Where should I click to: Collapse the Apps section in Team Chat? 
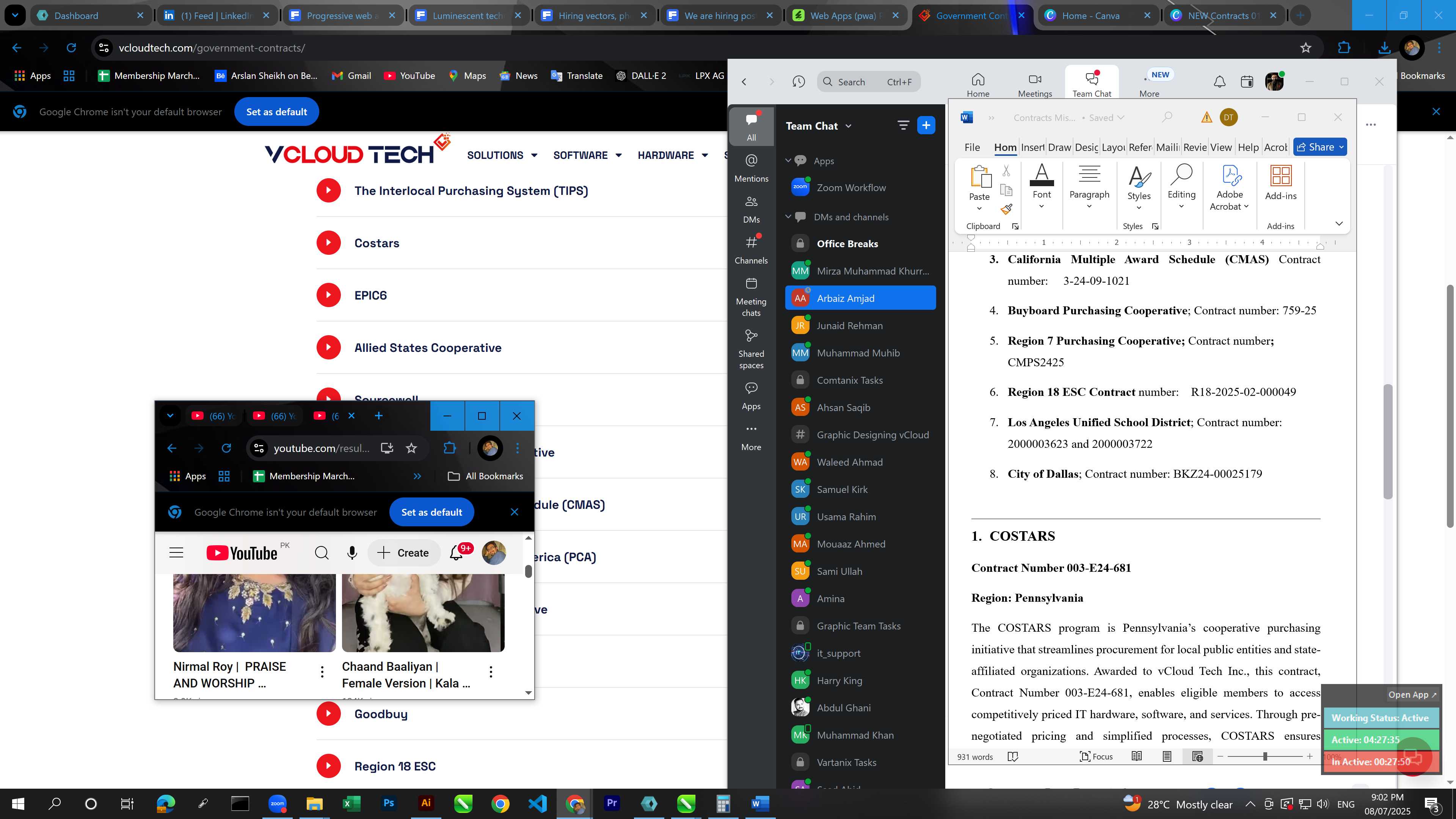[789, 160]
